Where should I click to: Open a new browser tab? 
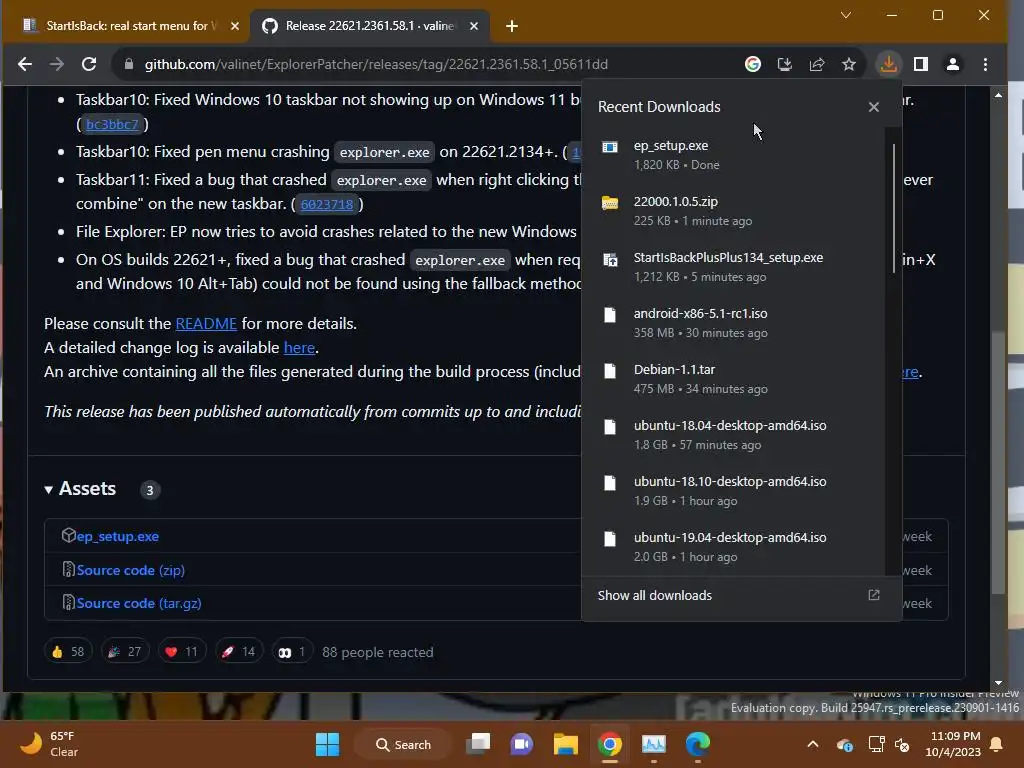(x=512, y=26)
